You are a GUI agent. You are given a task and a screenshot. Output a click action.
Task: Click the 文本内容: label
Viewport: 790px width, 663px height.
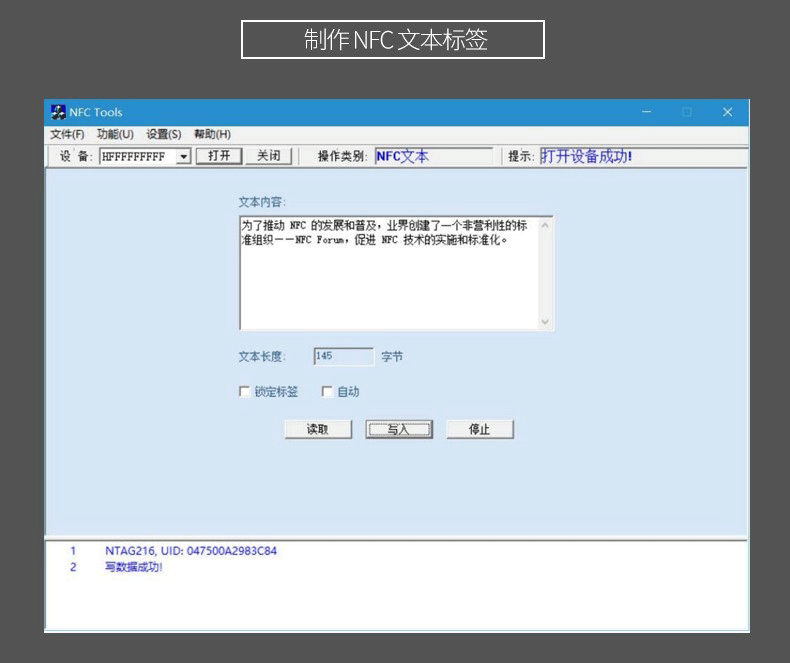pos(262,202)
